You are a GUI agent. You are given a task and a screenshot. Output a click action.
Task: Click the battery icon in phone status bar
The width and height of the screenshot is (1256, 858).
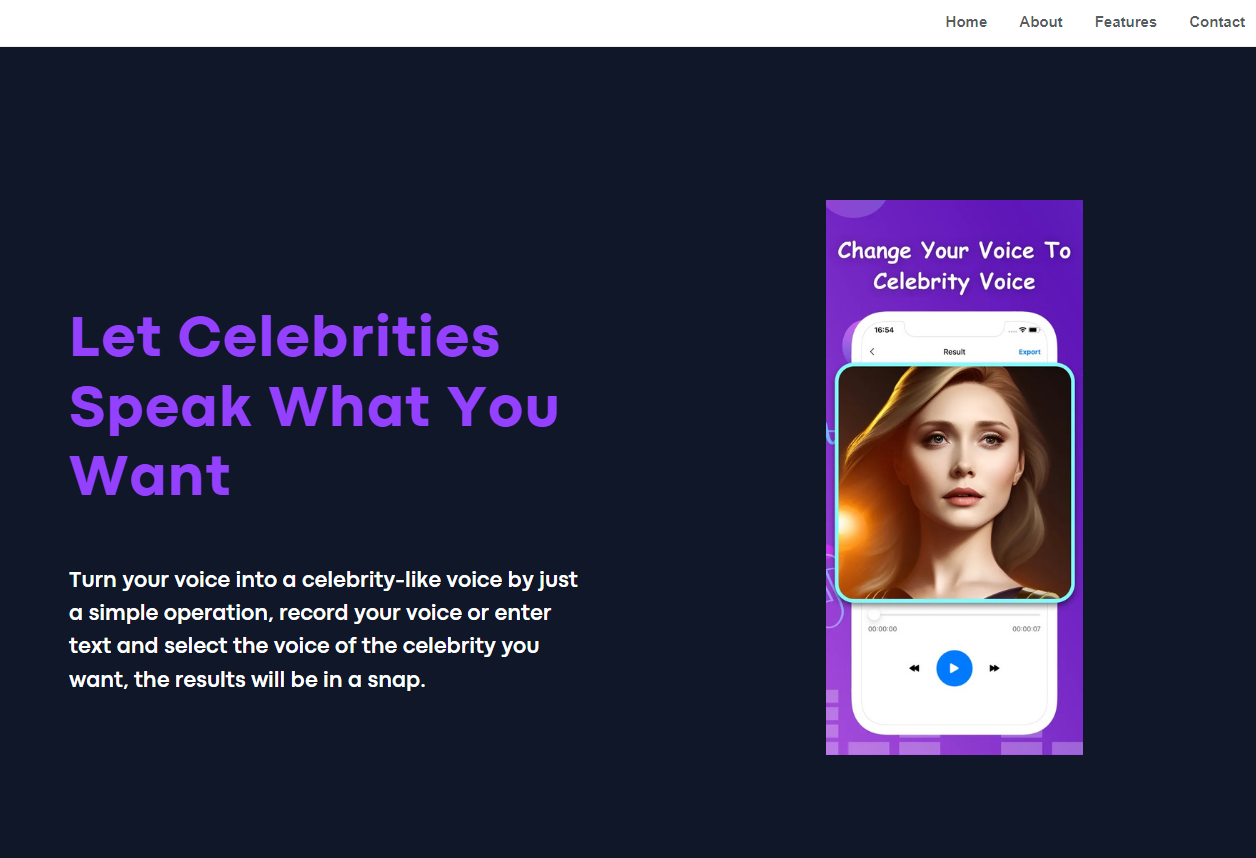tap(1035, 330)
